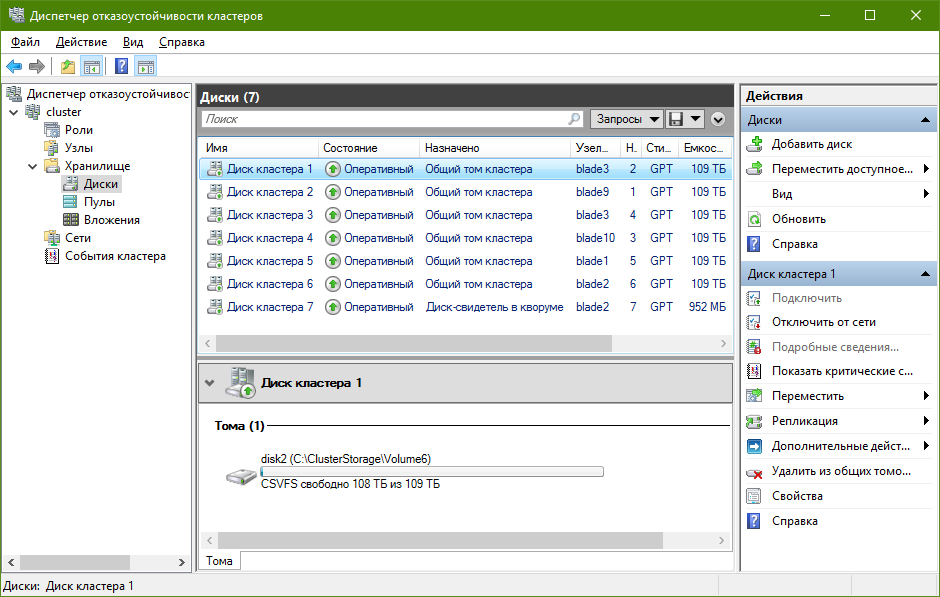
Task: Click the Добавить диск plus icon
Action: click(x=755, y=144)
